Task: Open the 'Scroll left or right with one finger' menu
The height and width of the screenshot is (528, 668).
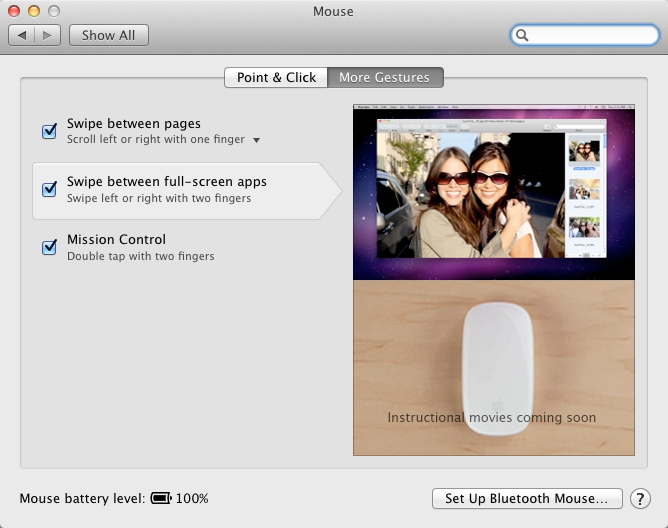Action: pyautogui.click(x=164, y=139)
